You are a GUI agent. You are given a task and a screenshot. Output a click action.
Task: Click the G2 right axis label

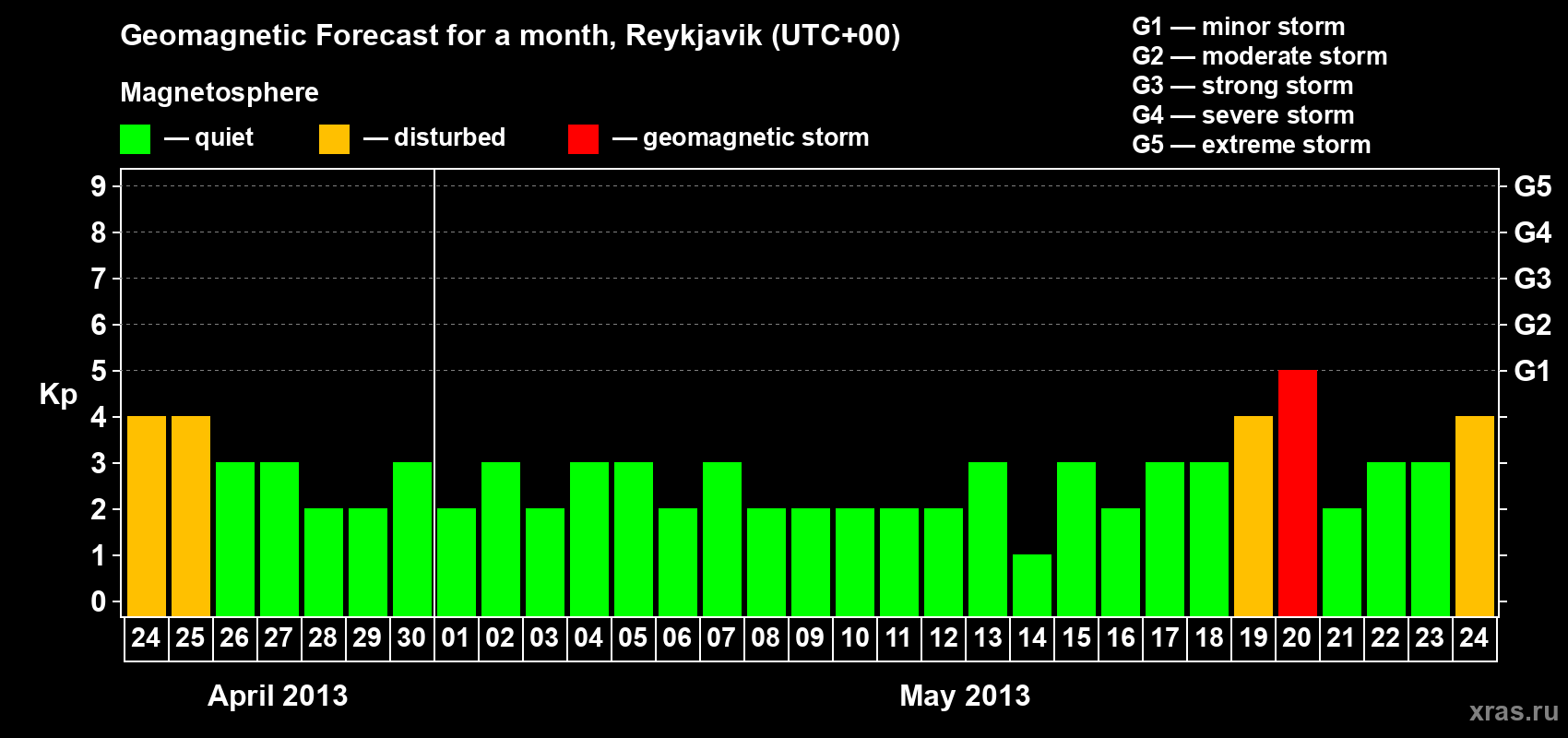[1532, 325]
